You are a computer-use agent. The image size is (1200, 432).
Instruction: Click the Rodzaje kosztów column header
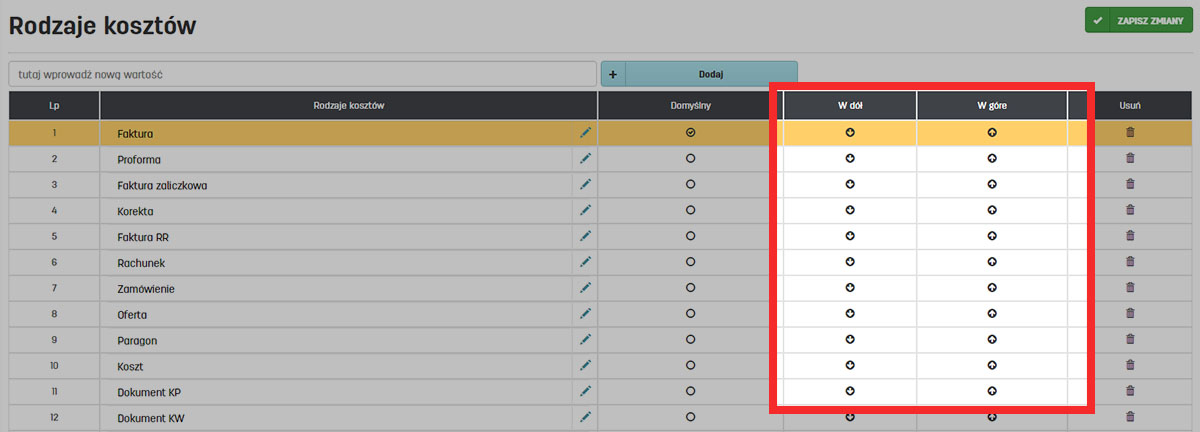coord(348,105)
